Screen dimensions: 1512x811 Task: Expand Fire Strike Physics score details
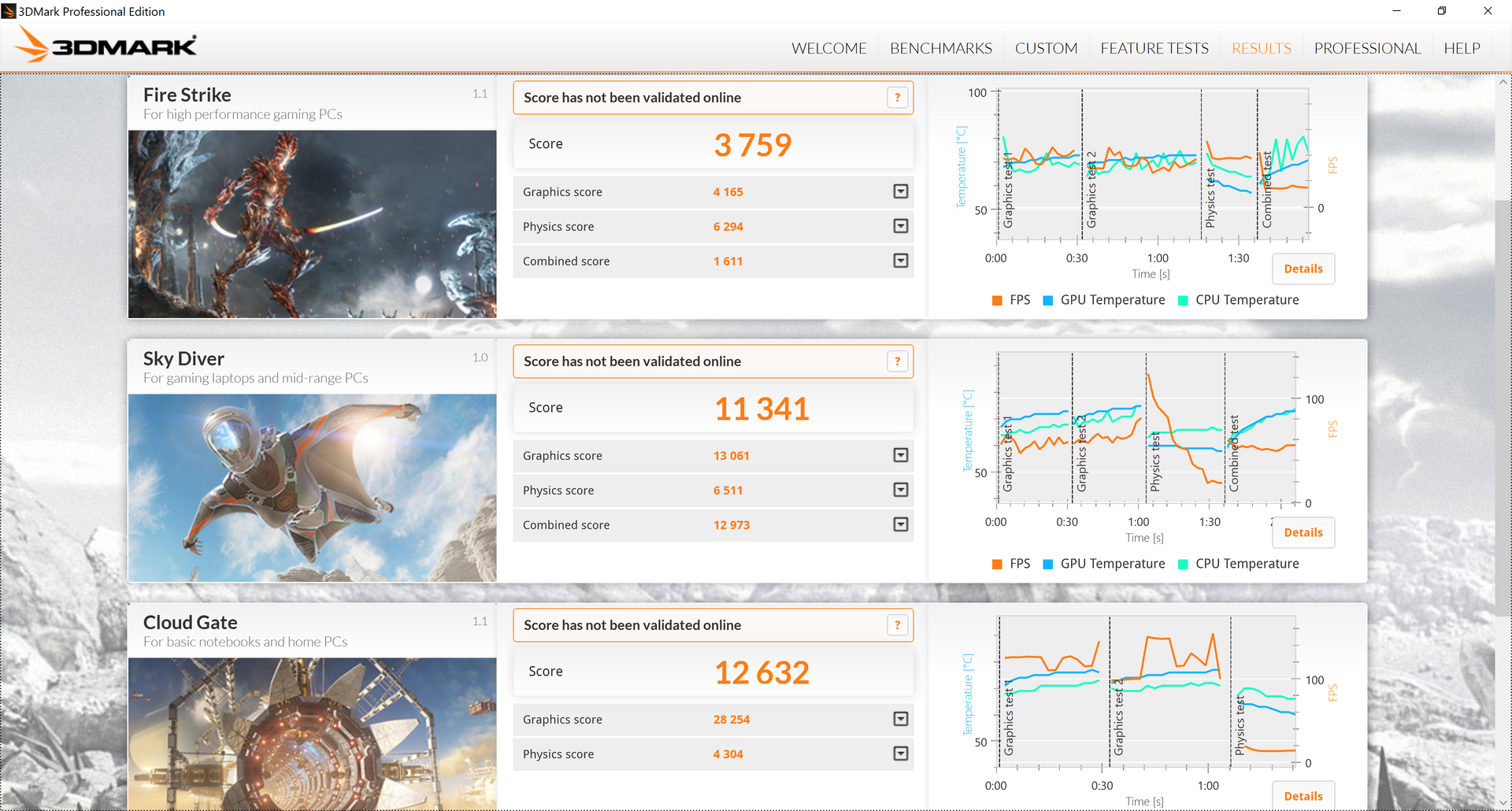pyautogui.click(x=901, y=226)
